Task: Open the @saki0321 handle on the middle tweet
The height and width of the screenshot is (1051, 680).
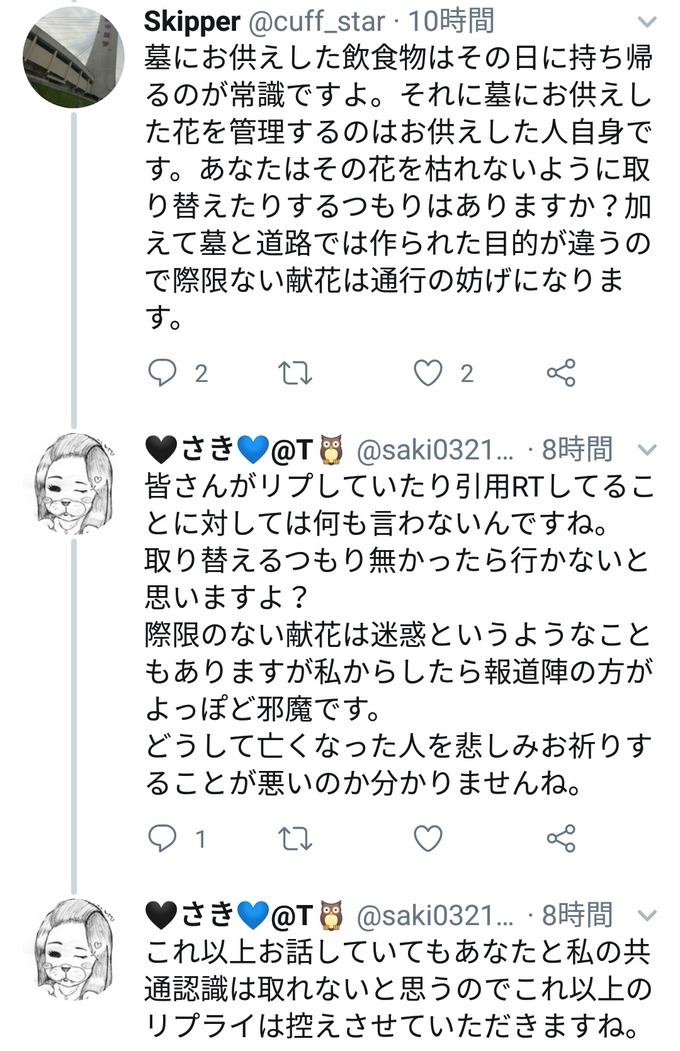Action: (435, 450)
